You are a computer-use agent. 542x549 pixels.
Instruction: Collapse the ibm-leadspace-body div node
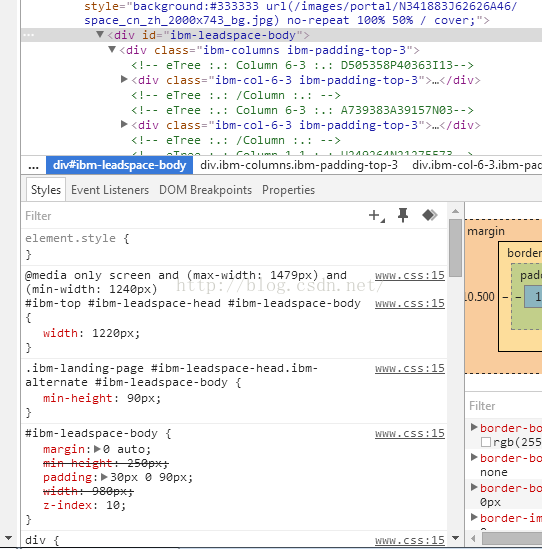point(100,35)
